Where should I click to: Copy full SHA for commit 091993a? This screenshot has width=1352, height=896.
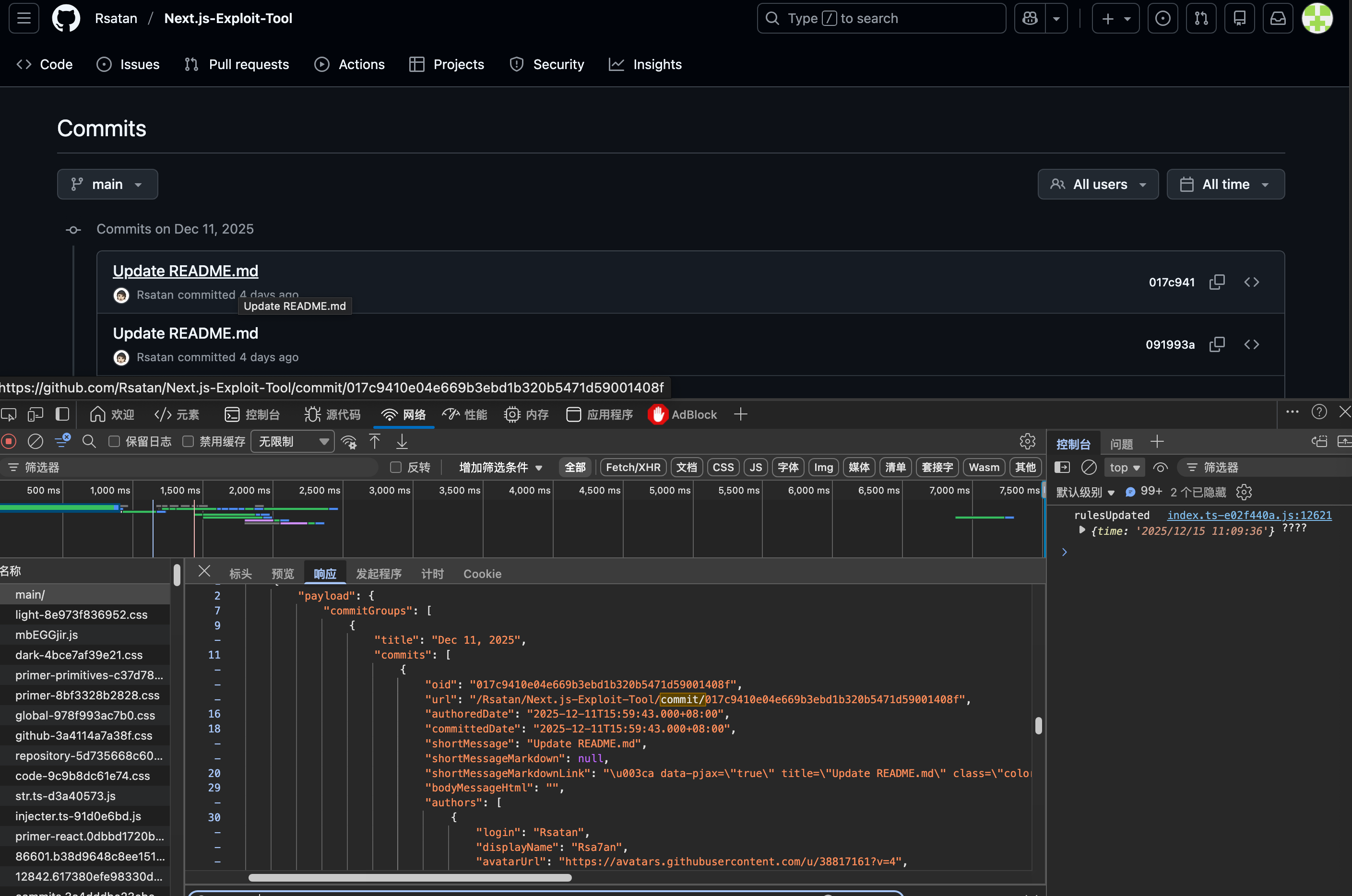click(1217, 344)
